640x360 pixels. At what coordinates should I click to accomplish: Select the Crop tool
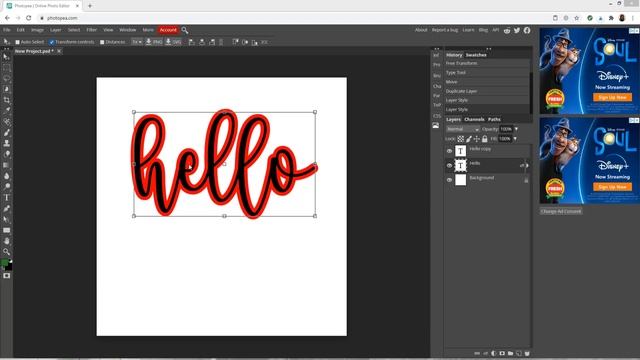pos(7,100)
